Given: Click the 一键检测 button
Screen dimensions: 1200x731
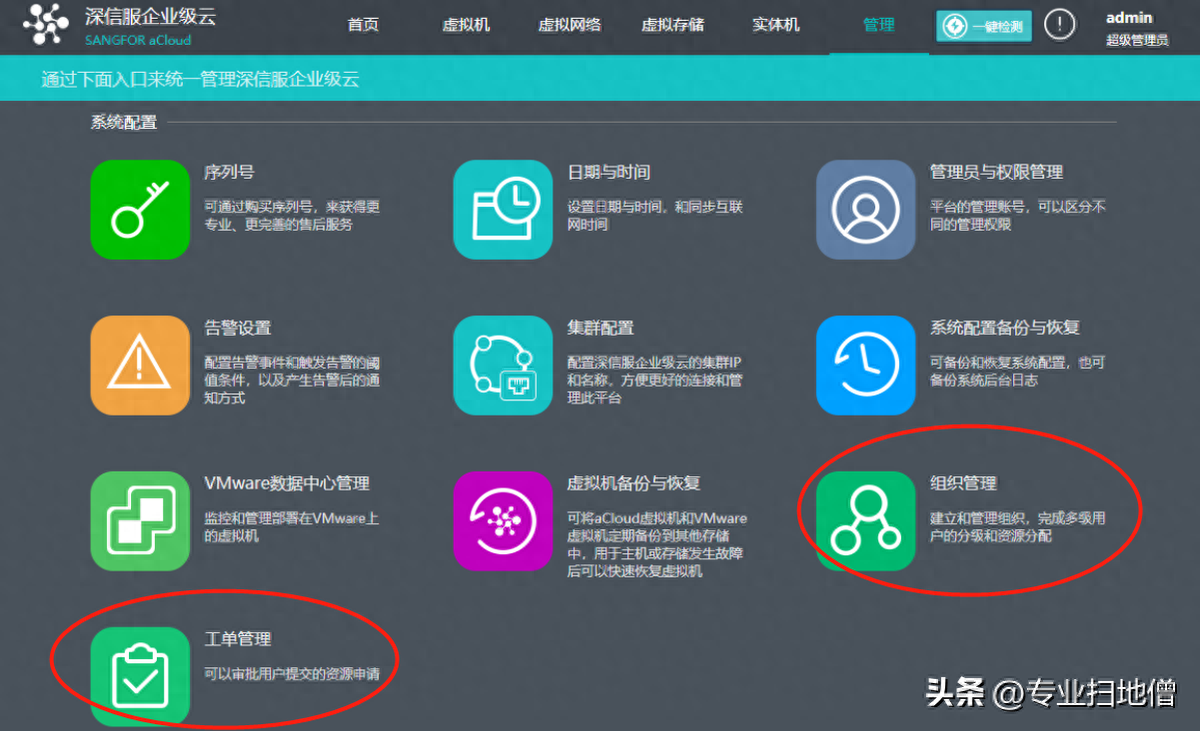Looking at the screenshot, I should coord(983,26).
